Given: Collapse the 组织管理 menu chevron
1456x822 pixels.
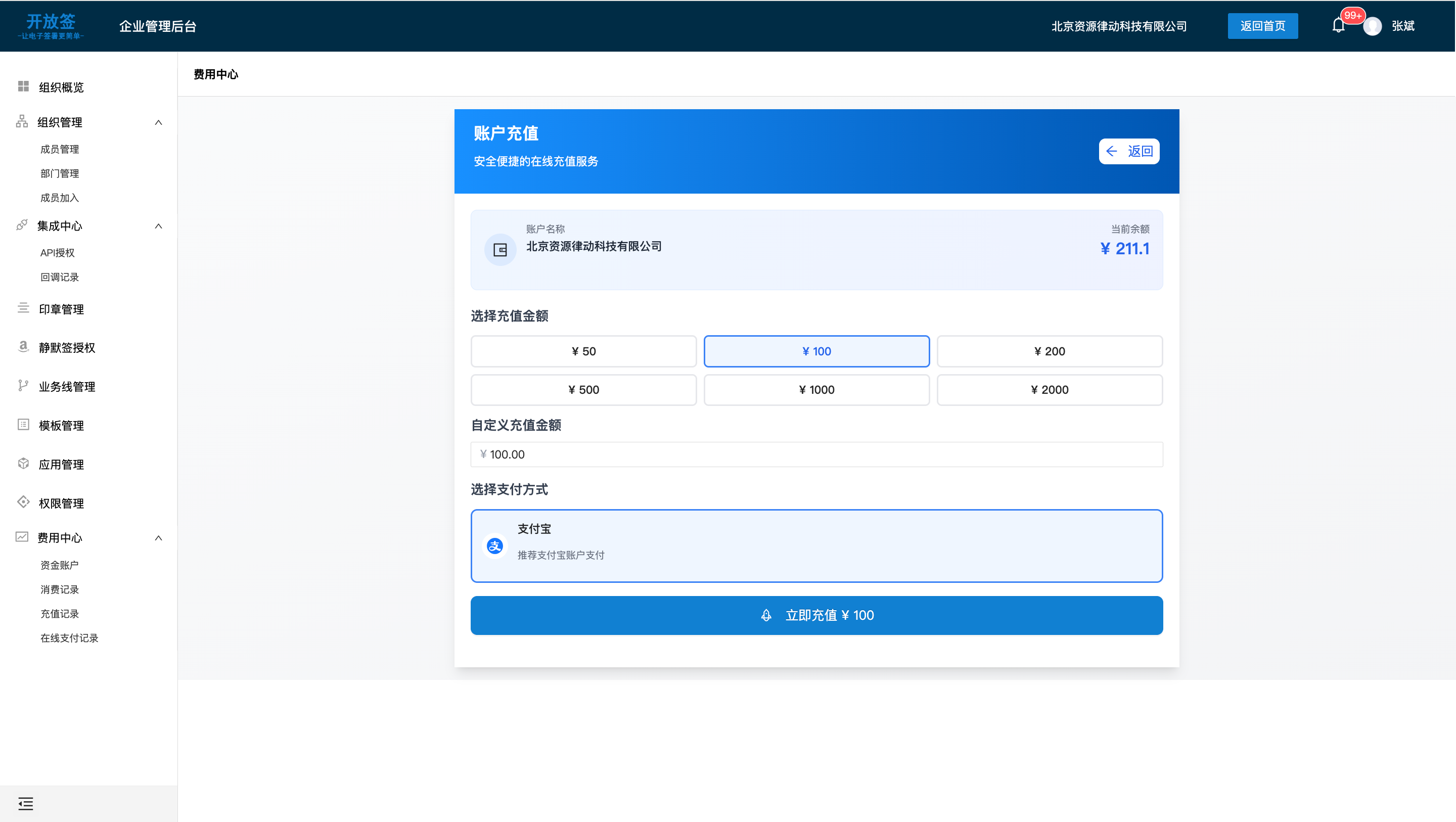Looking at the screenshot, I should (158, 123).
